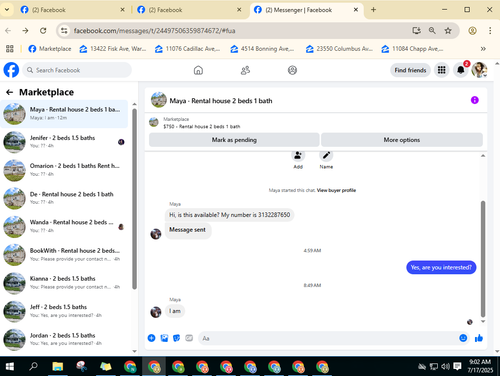
Task: Open the Jeff 2 beds 1.5 baths chat
Action: [64, 311]
